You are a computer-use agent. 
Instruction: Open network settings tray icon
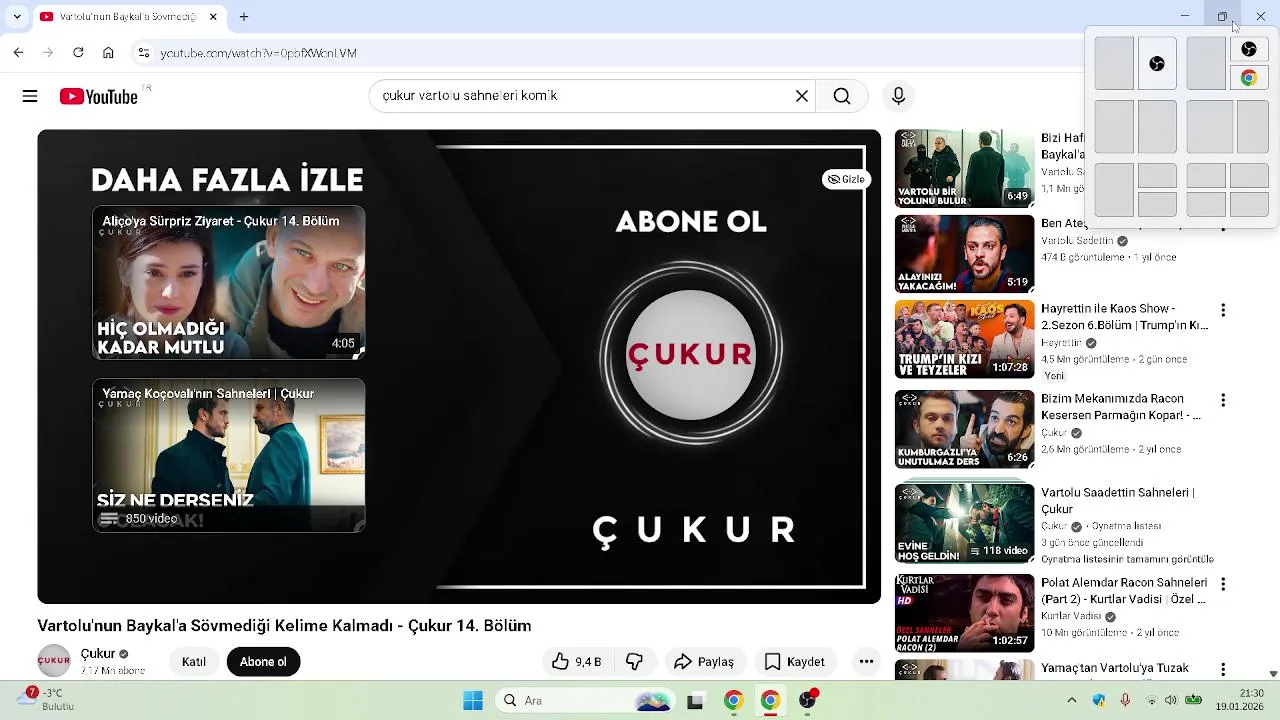coord(1151,700)
